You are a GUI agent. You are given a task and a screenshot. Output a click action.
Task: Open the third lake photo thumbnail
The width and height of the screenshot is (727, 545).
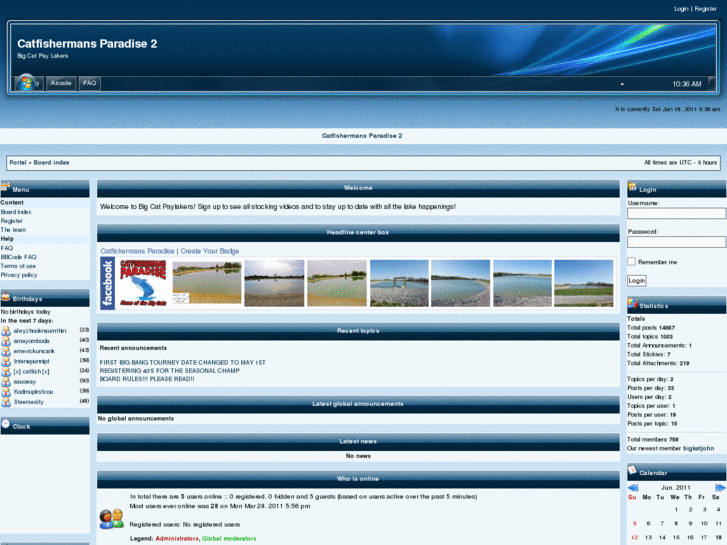click(337, 283)
